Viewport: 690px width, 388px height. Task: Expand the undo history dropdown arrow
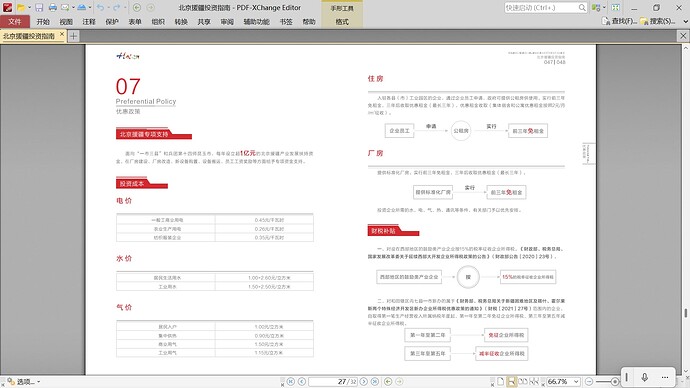108,7
